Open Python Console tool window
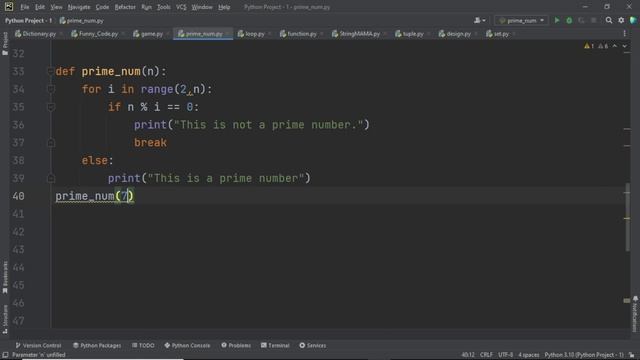This screenshot has width=640, height=360. coord(187,345)
